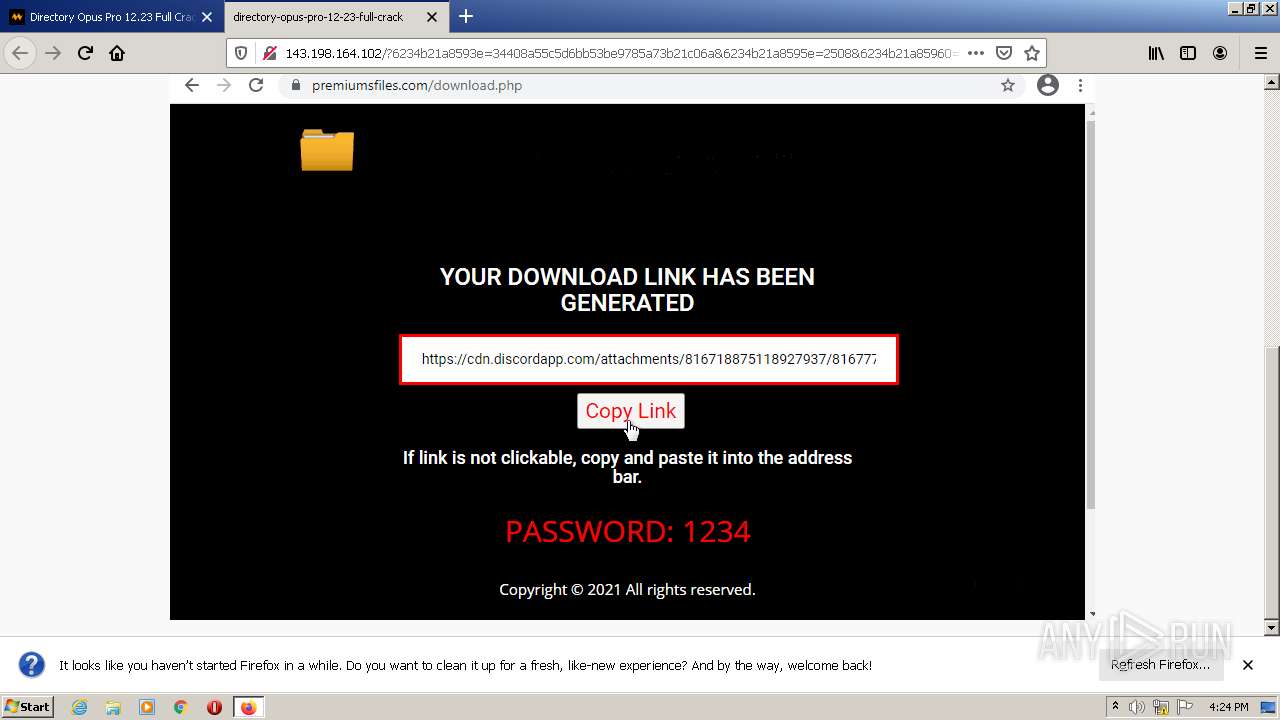Open Opera browser taskbar icon
The height and width of the screenshot is (720, 1280).
click(214, 707)
